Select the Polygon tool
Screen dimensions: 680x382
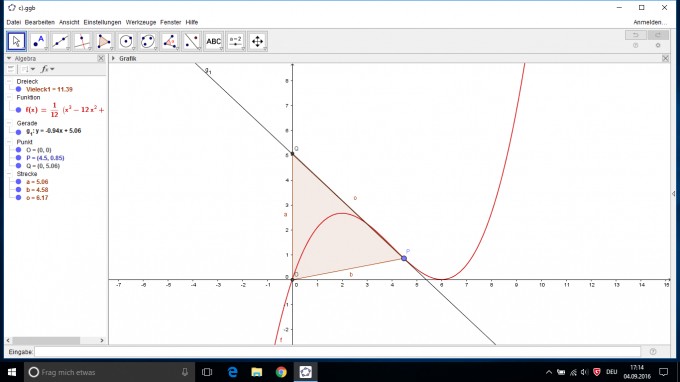point(104,42)
